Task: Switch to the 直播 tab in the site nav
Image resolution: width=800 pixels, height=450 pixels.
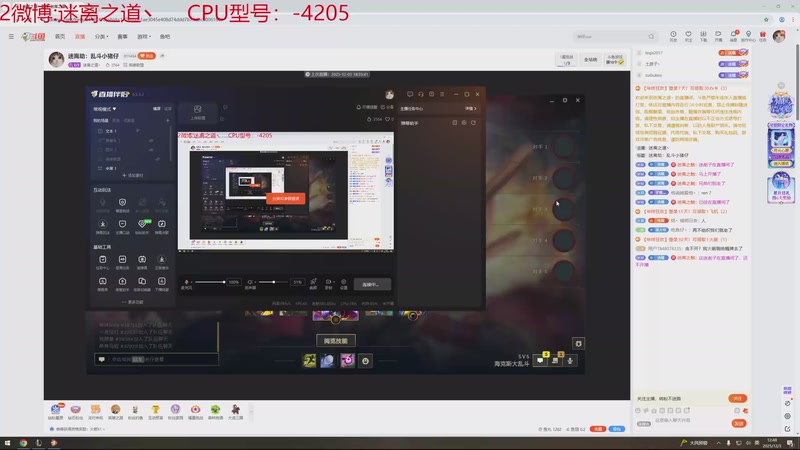Action: 80,37
